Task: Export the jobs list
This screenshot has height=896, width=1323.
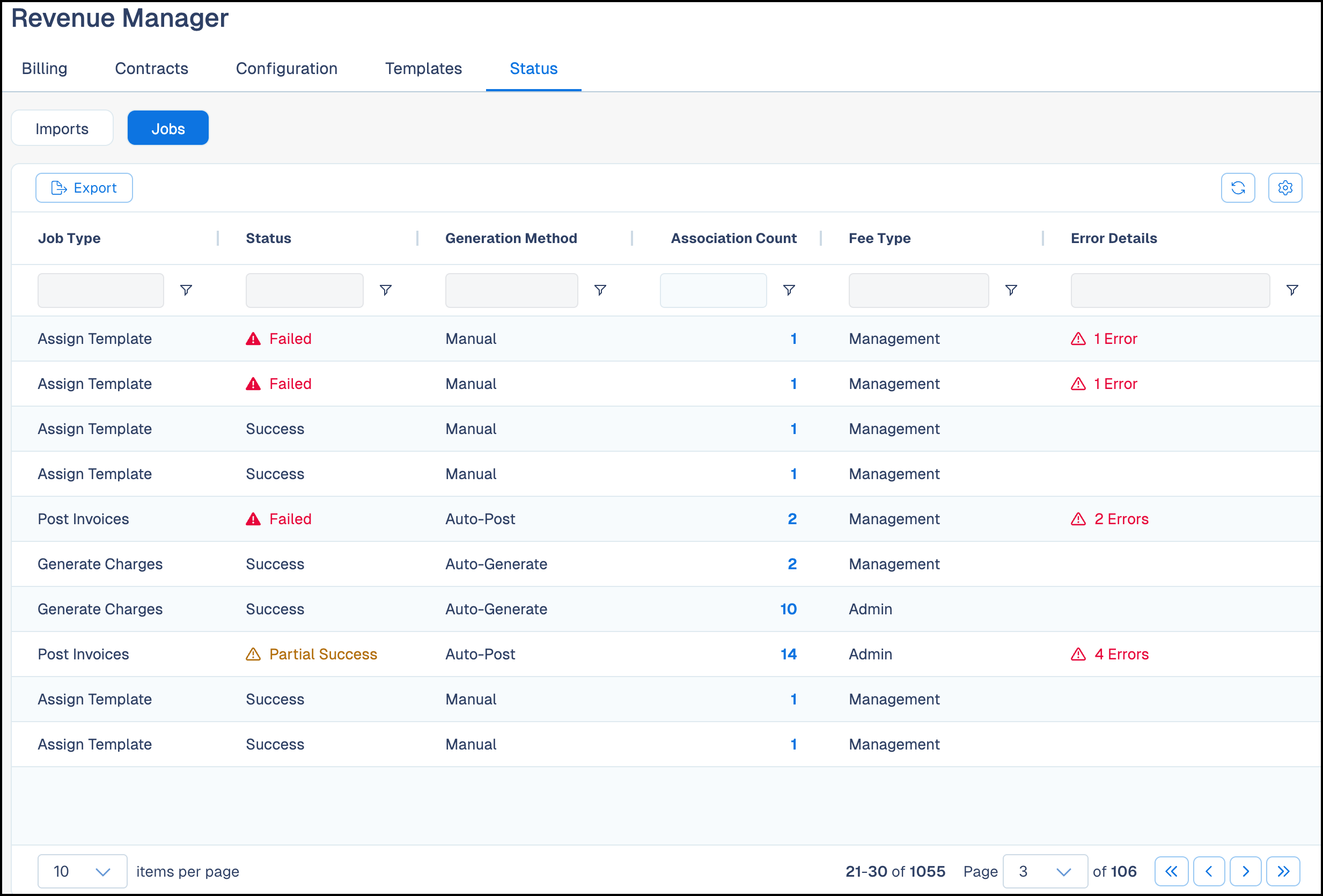Action: 84,187
